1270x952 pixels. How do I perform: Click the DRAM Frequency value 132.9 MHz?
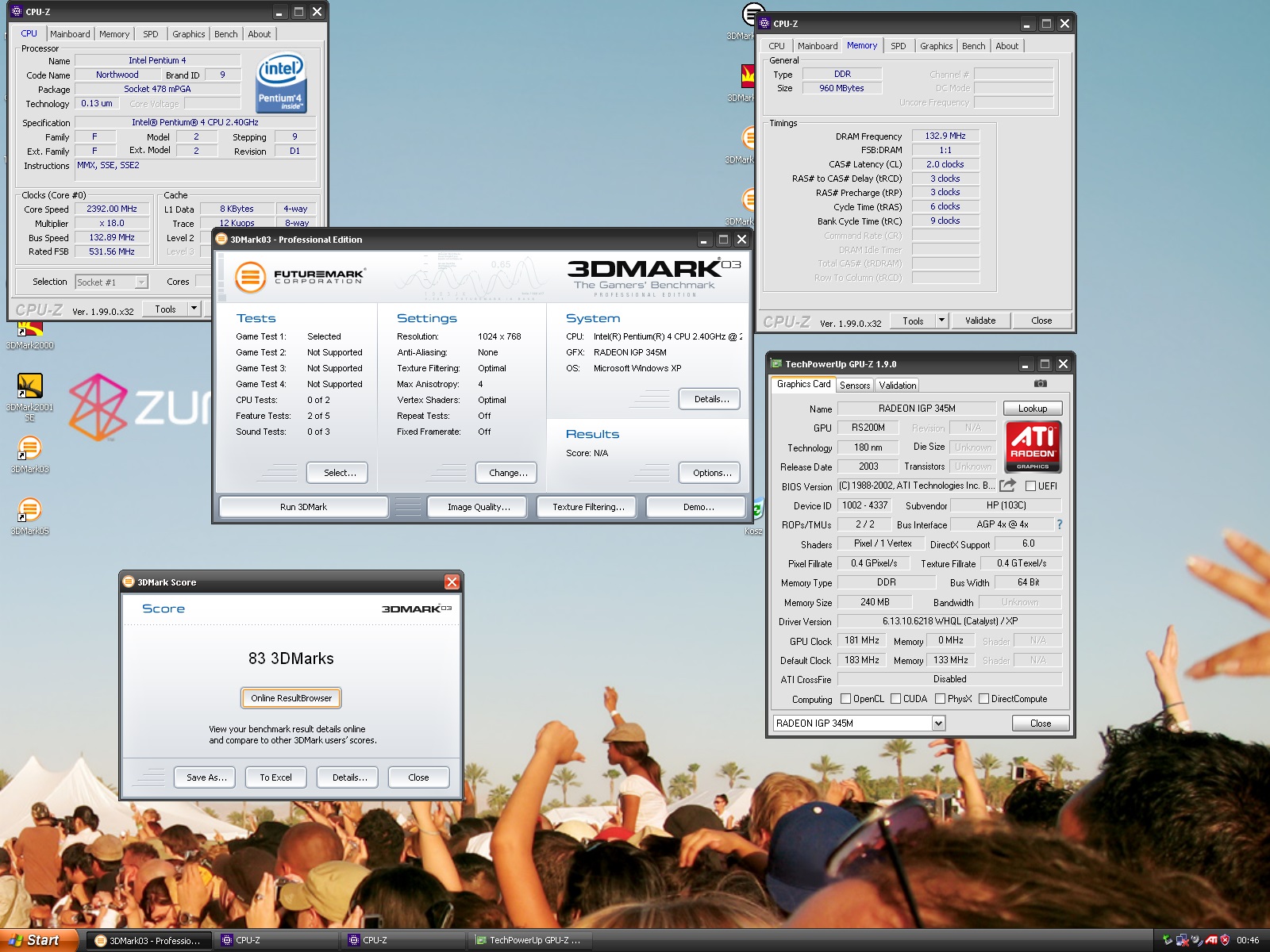click(x=945, y=136)
